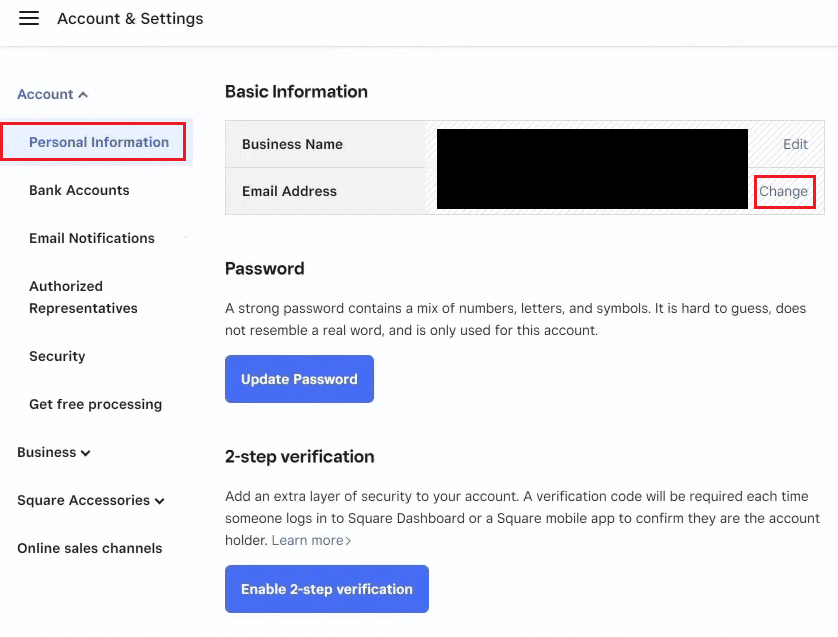Open Authorized Representatives page
Screen dimensions: 838x637
click(83, 297)
